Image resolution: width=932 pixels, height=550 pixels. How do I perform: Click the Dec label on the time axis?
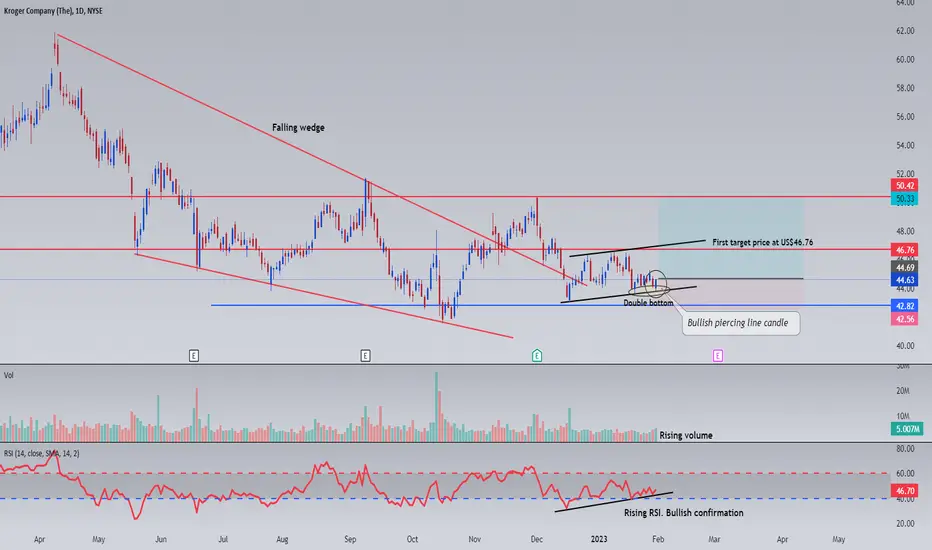tap(537, 539)
